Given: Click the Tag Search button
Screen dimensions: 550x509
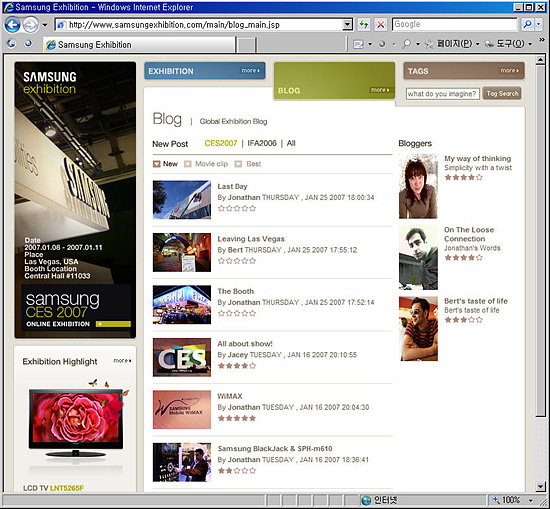Looking at the screenshot, I should pos(502,94).
